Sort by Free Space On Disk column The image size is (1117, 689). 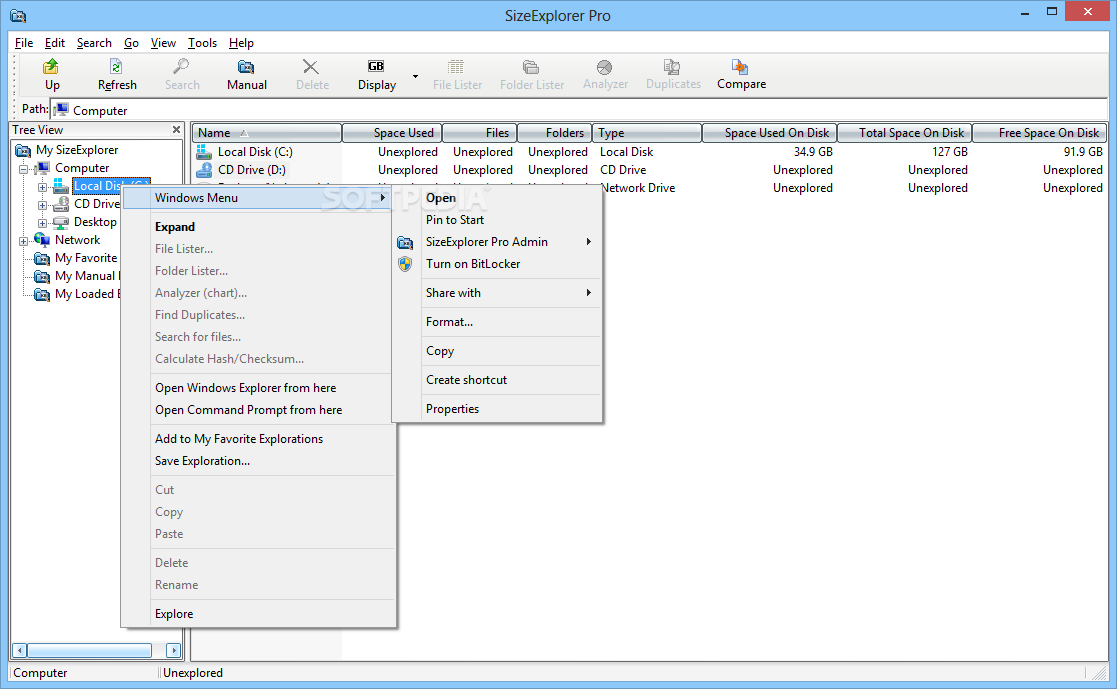(x=1039, y=133)
